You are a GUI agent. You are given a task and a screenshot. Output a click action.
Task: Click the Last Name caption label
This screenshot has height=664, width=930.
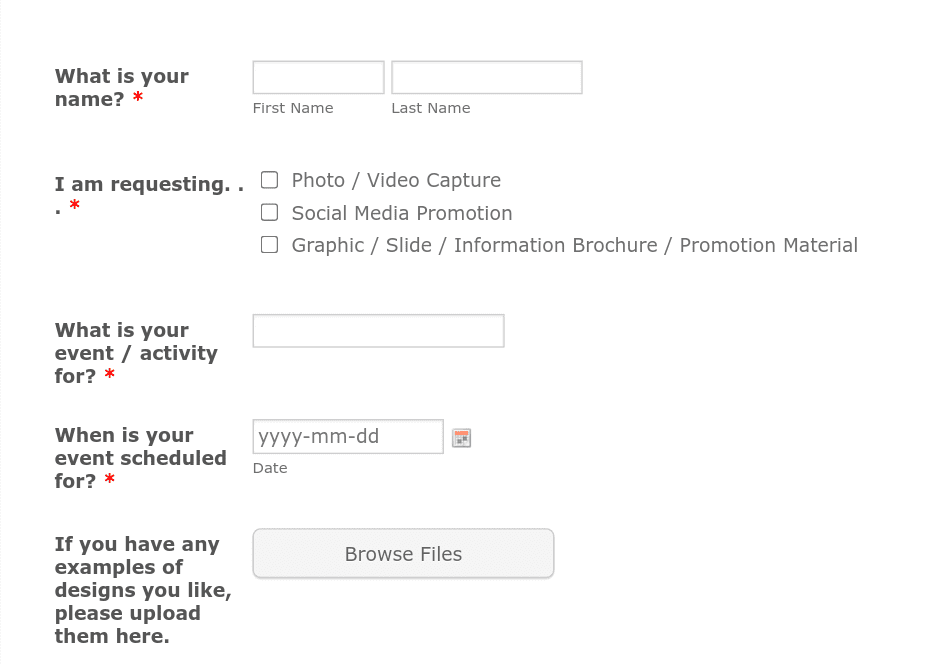pos(430,108)
